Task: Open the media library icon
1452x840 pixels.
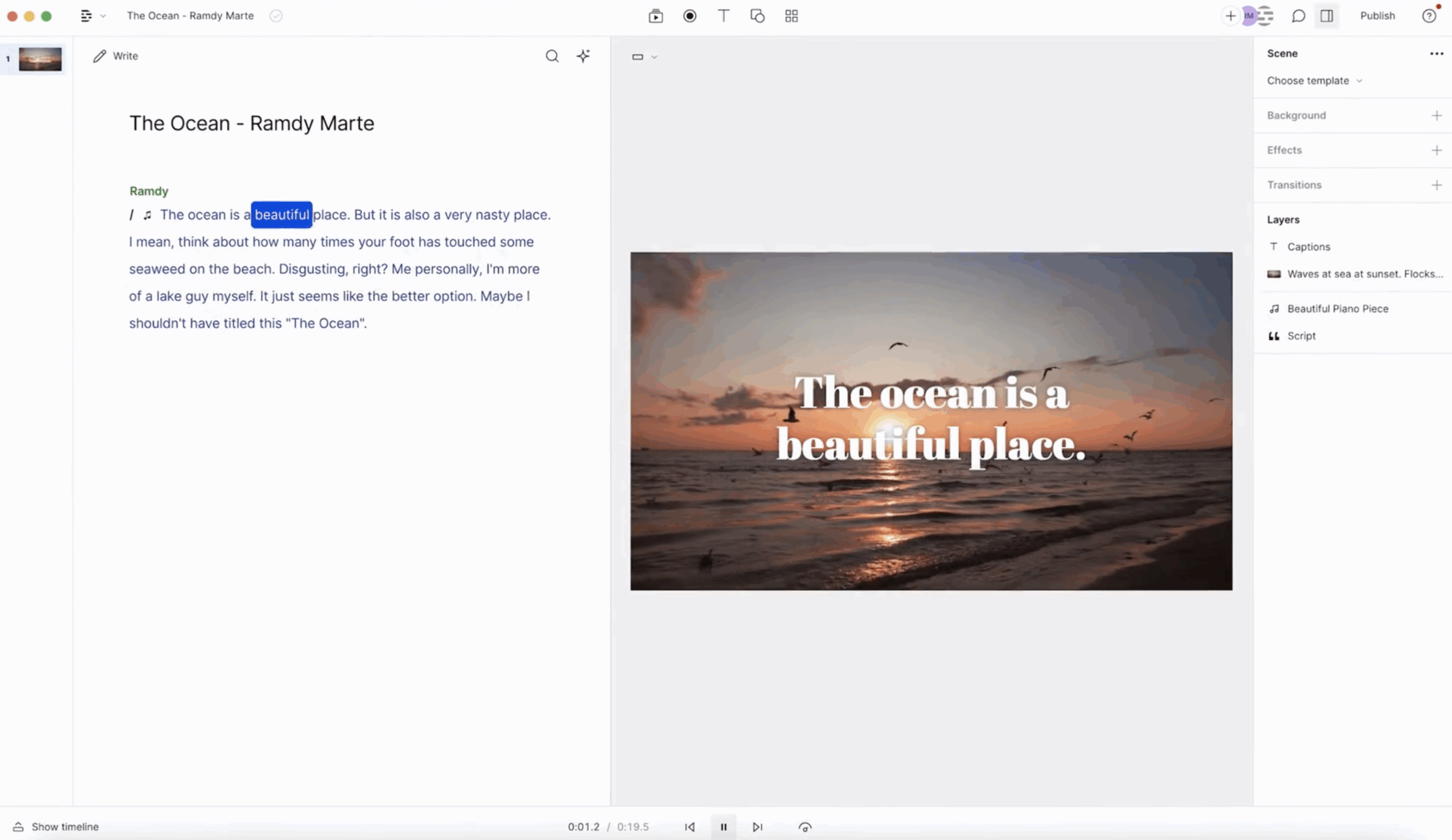Action: coord(655,16)
